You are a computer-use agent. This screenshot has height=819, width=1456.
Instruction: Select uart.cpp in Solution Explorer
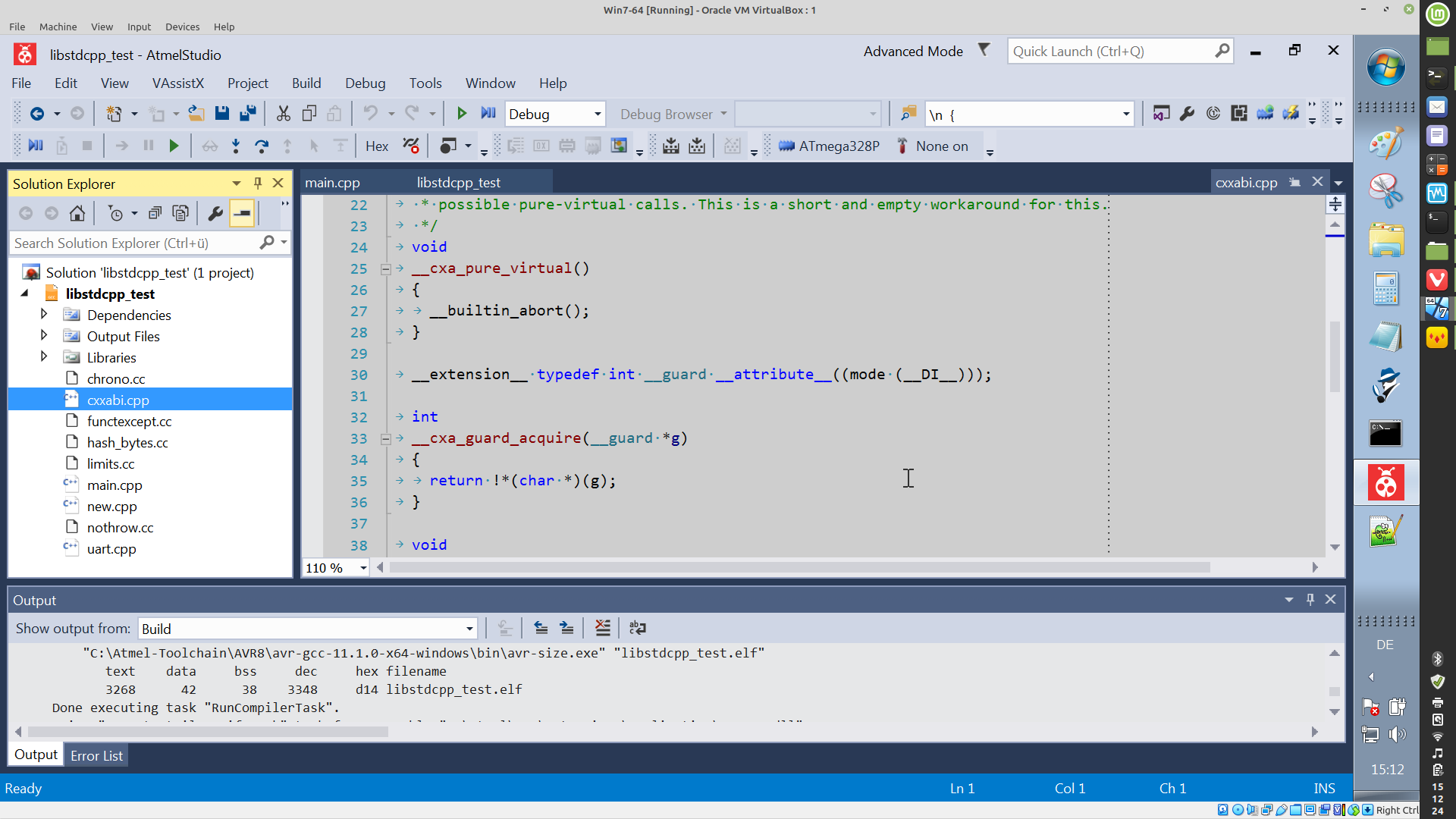coord(111,548)
